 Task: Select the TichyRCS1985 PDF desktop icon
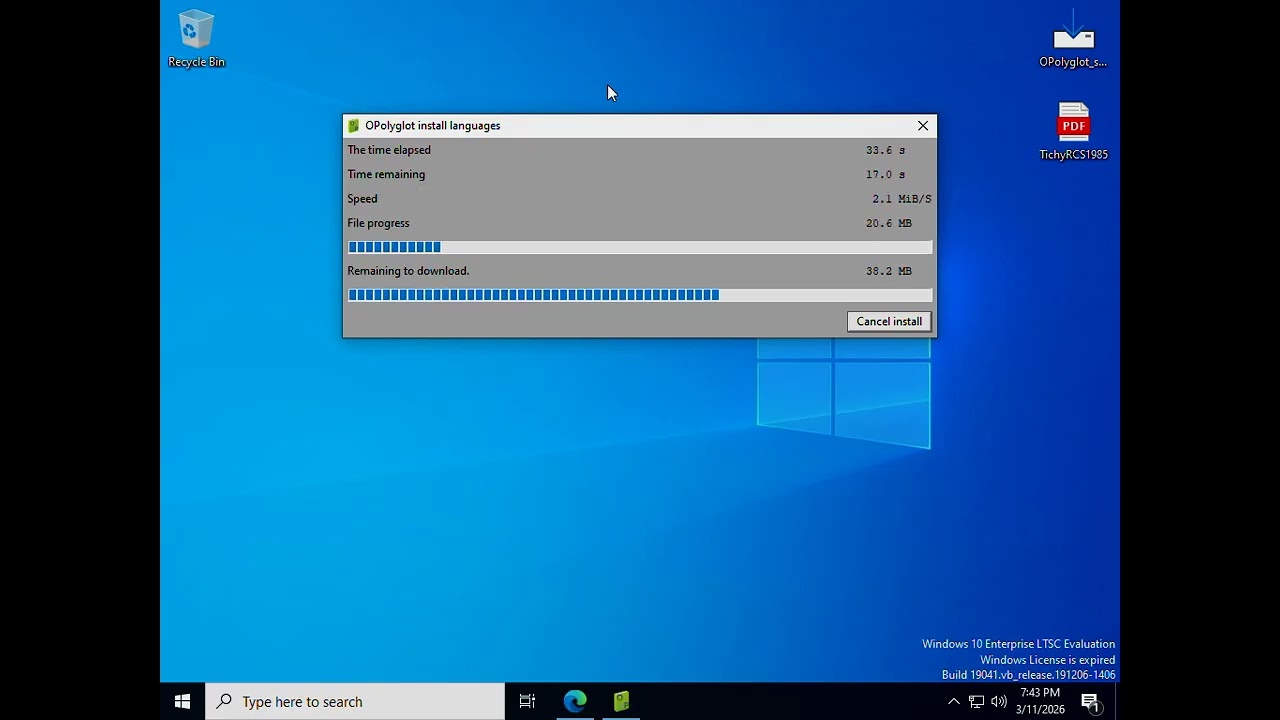(1073, 131)
